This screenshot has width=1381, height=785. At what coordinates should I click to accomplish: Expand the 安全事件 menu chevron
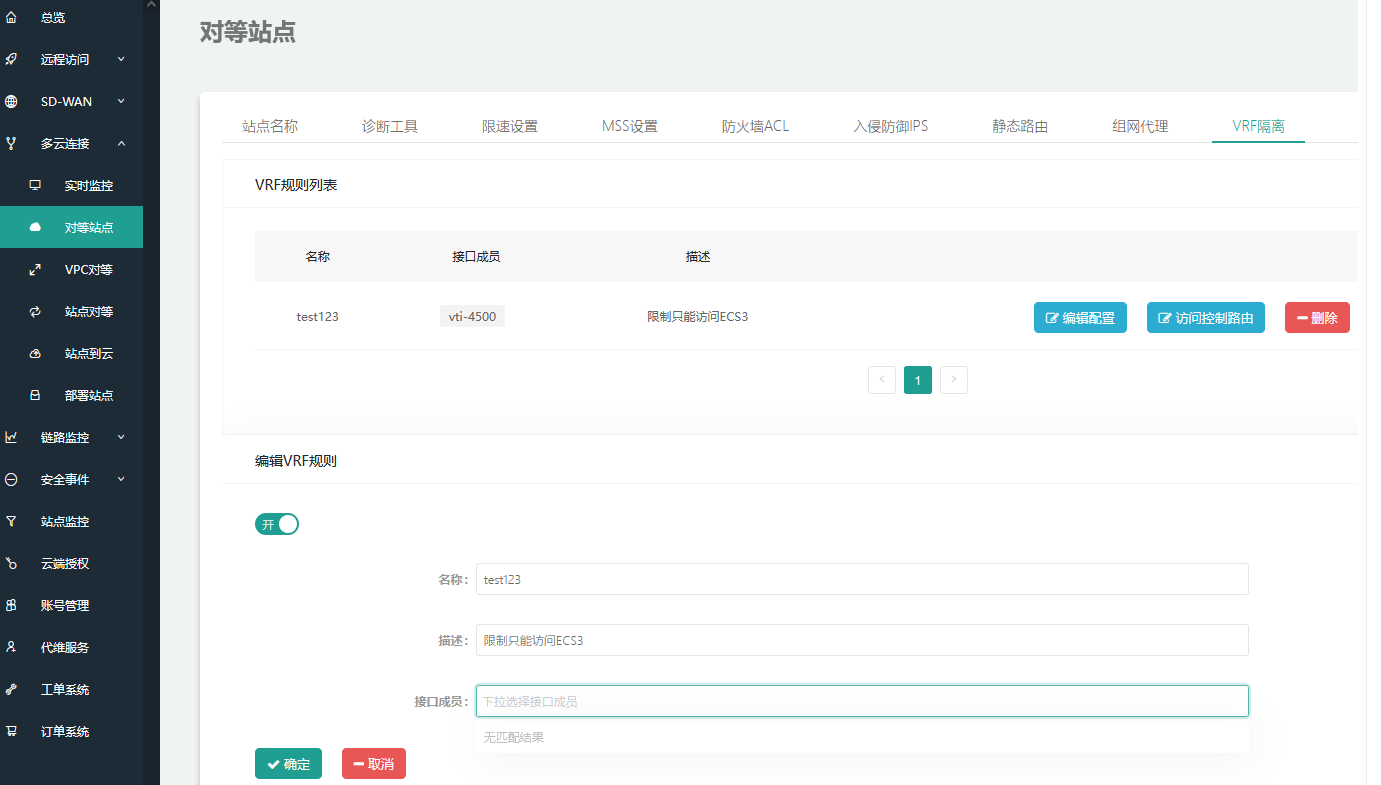click(121, 479)
